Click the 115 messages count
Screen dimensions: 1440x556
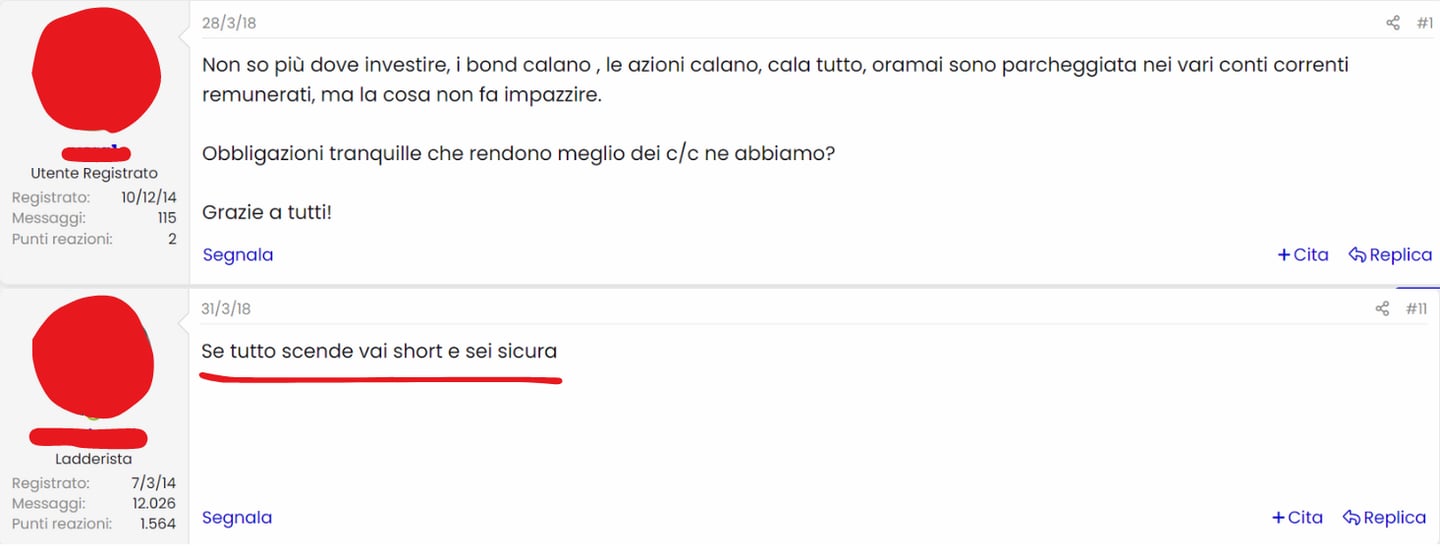(166, 218)
